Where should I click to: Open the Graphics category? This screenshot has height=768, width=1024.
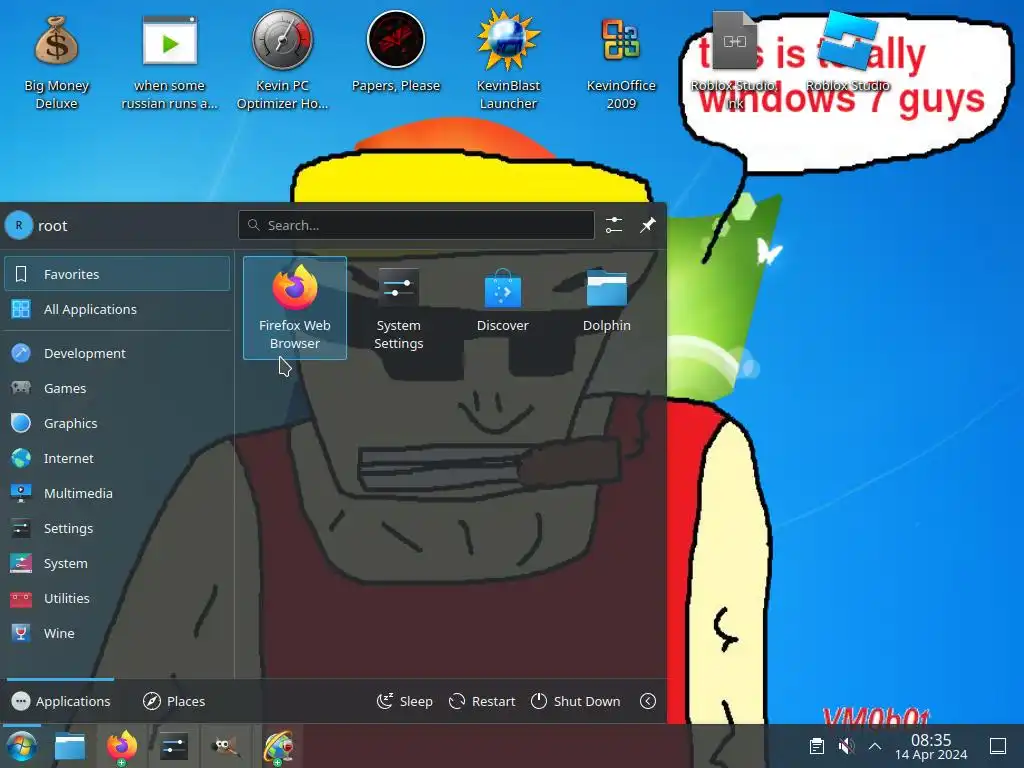[117, 423]
